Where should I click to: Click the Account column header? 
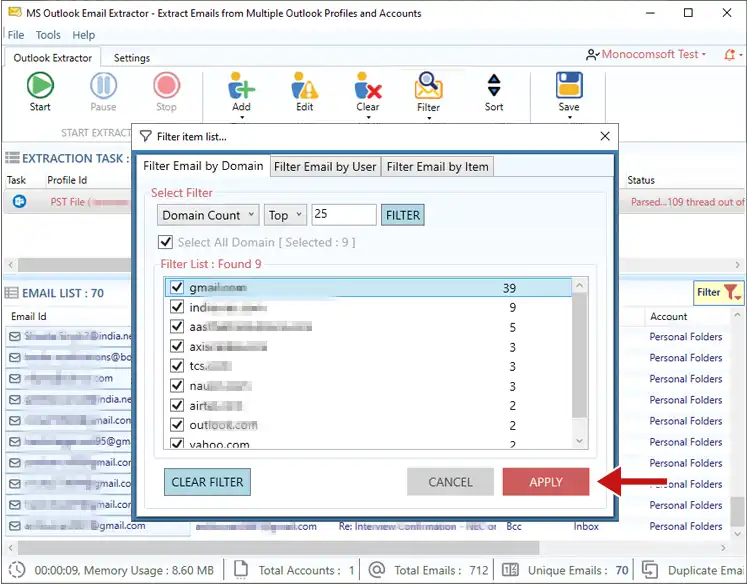pos(668,316)
